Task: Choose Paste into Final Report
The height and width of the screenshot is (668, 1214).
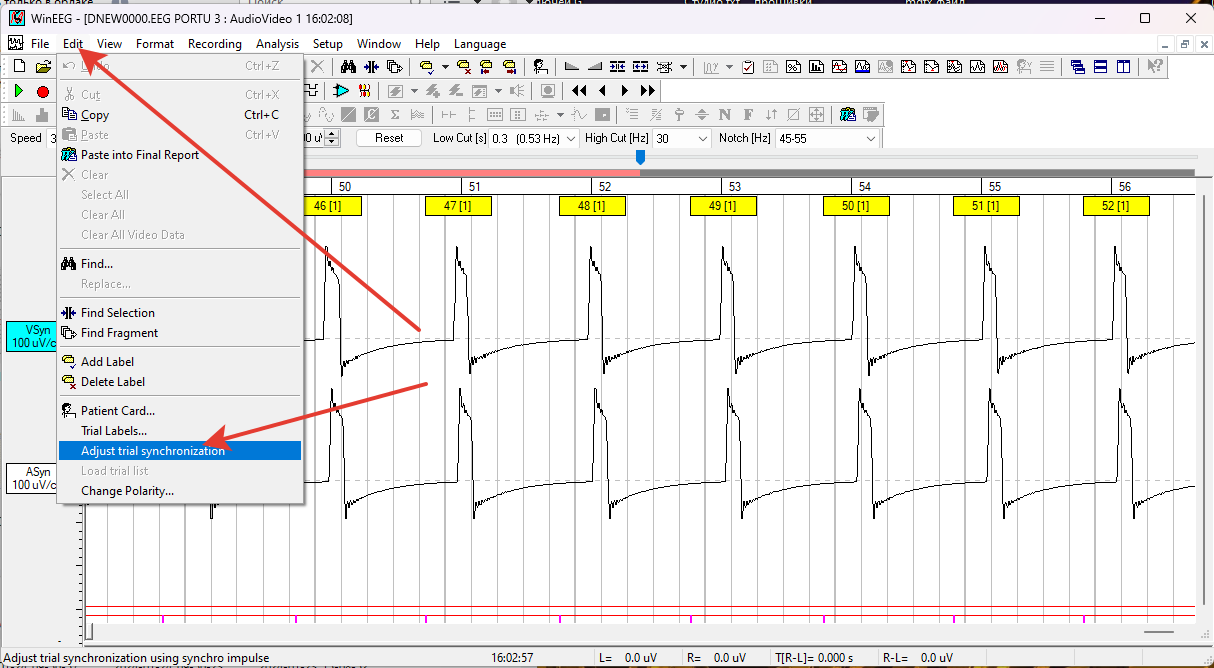Action: tap(180, 155)
